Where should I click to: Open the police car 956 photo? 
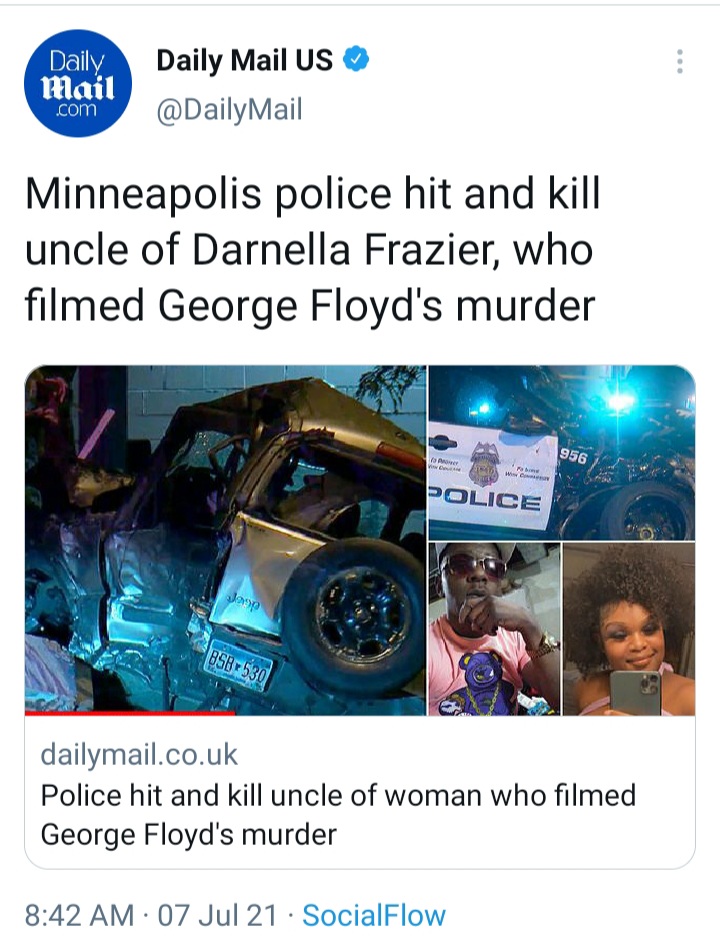(562, 452)
